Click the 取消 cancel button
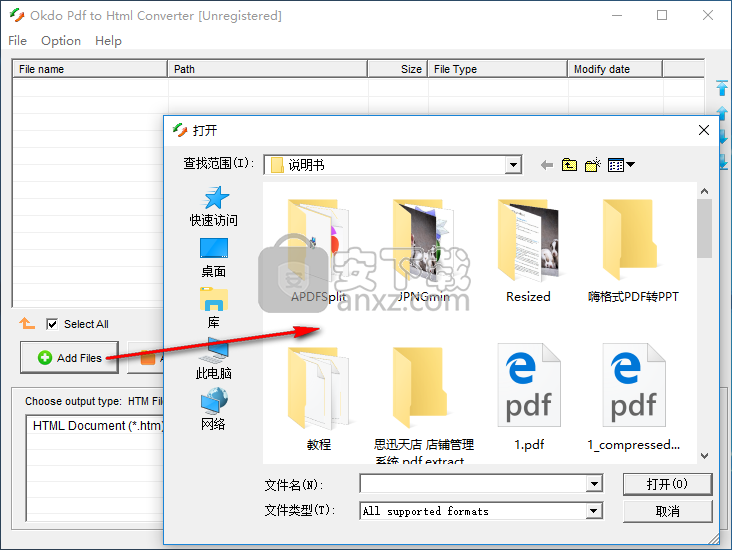The width and height of the screenshot is (732, 550). pos(667,511)
